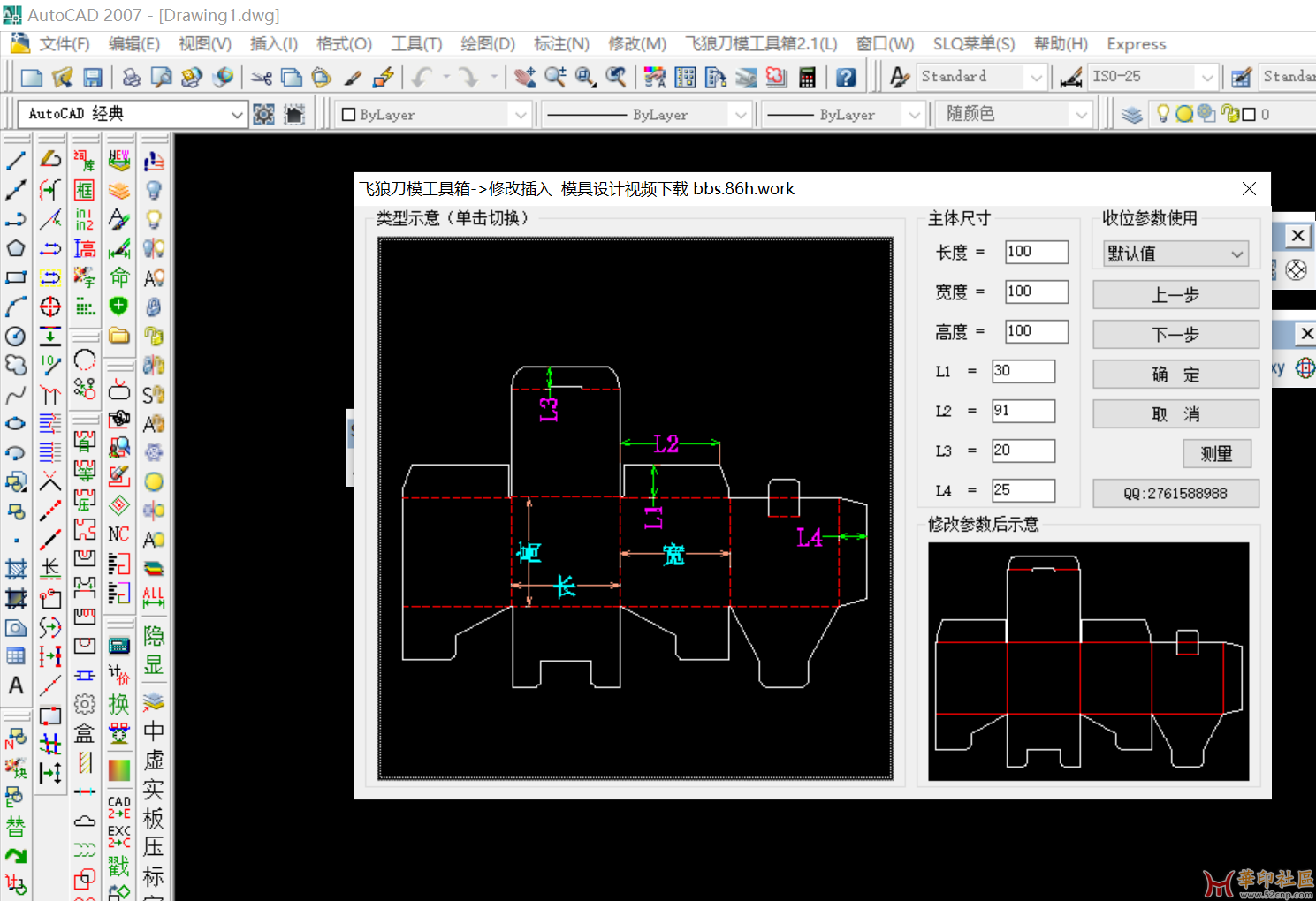Click the 测量 button

[x=1217, y=454]
